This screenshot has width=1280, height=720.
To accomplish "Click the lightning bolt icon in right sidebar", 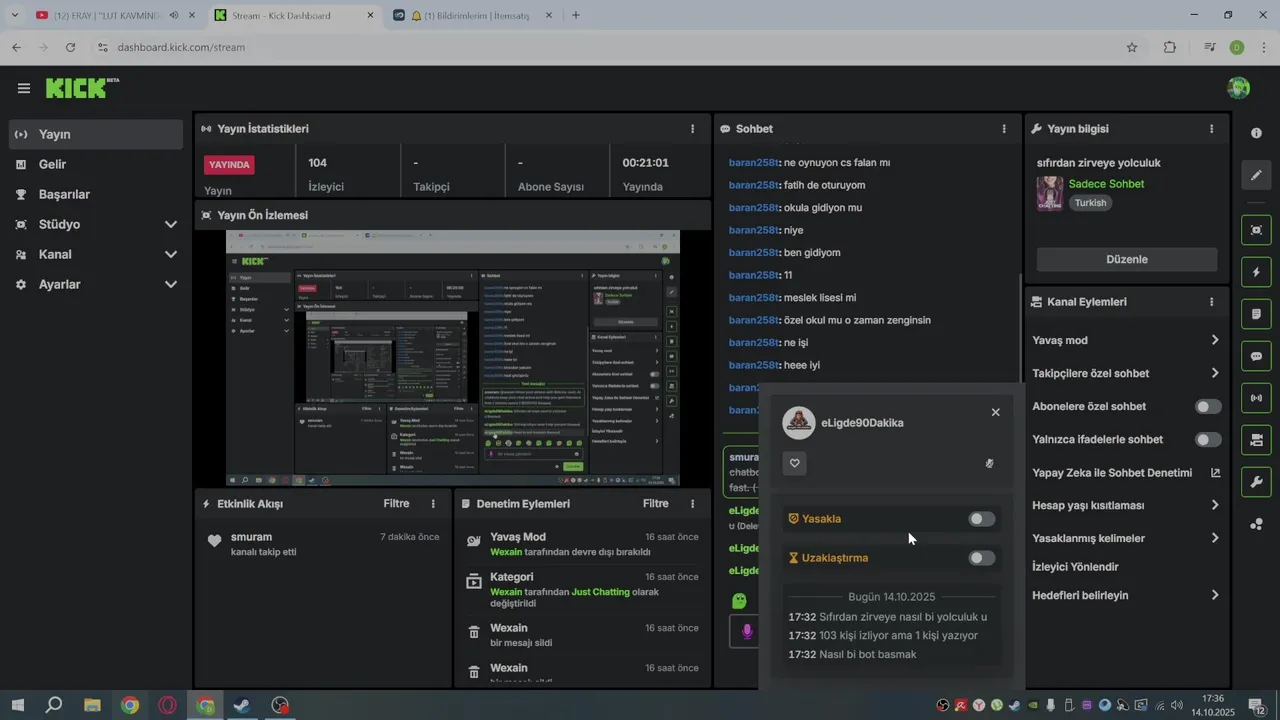I will (1256, 272).
